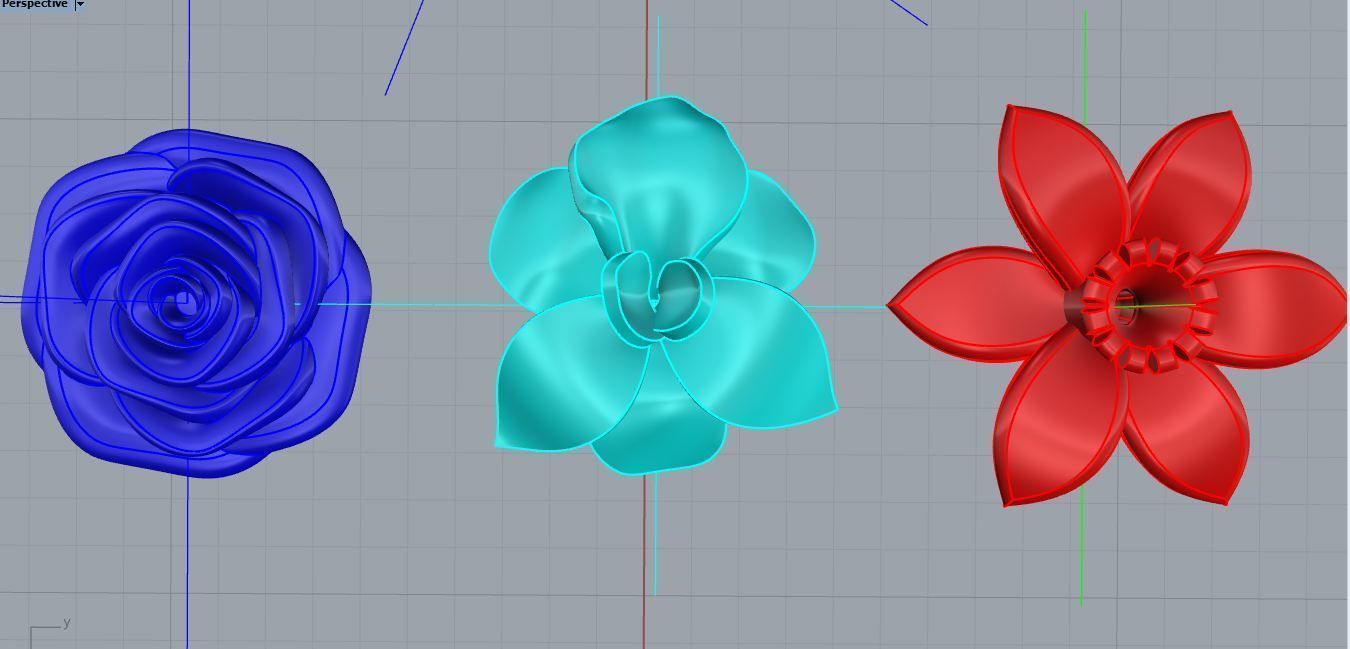Open the Perspective viewport title menu
The width and height of the screenshot is (1350, 649).
35,4
